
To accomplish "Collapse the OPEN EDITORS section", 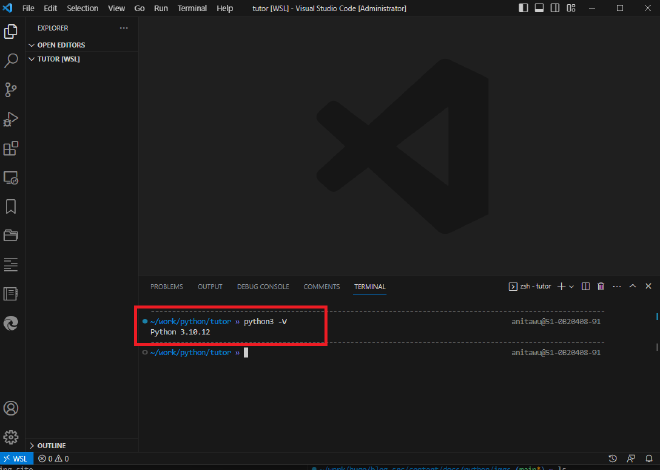I will [82, 45].
